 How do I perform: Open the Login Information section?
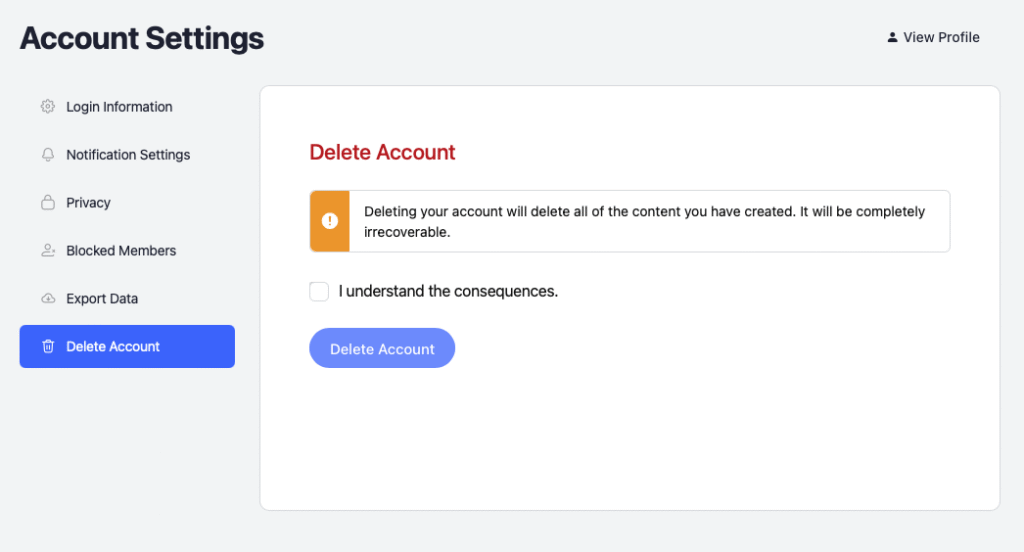pos(119,107)
